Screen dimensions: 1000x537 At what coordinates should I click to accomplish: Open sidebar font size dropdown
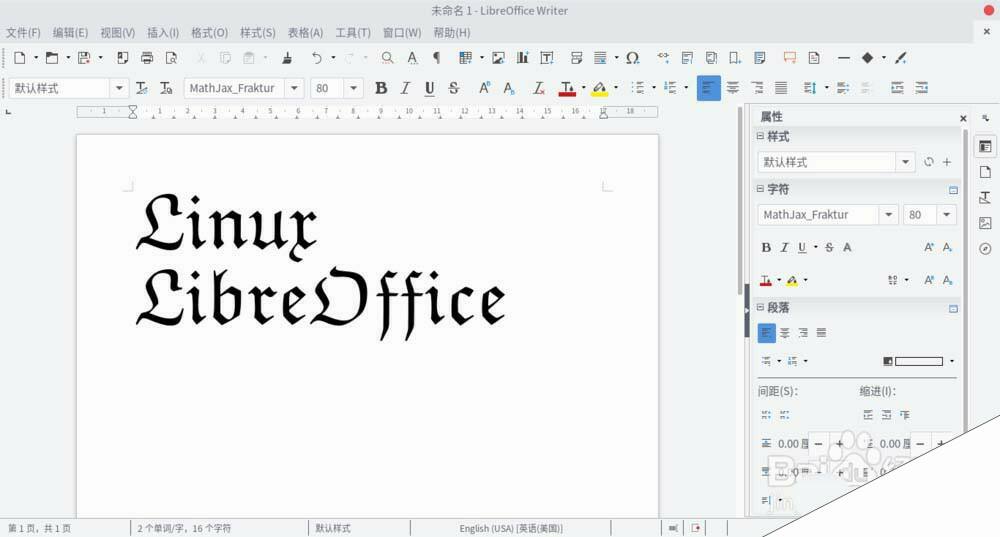pyautogui.click(x=947, y=214)
